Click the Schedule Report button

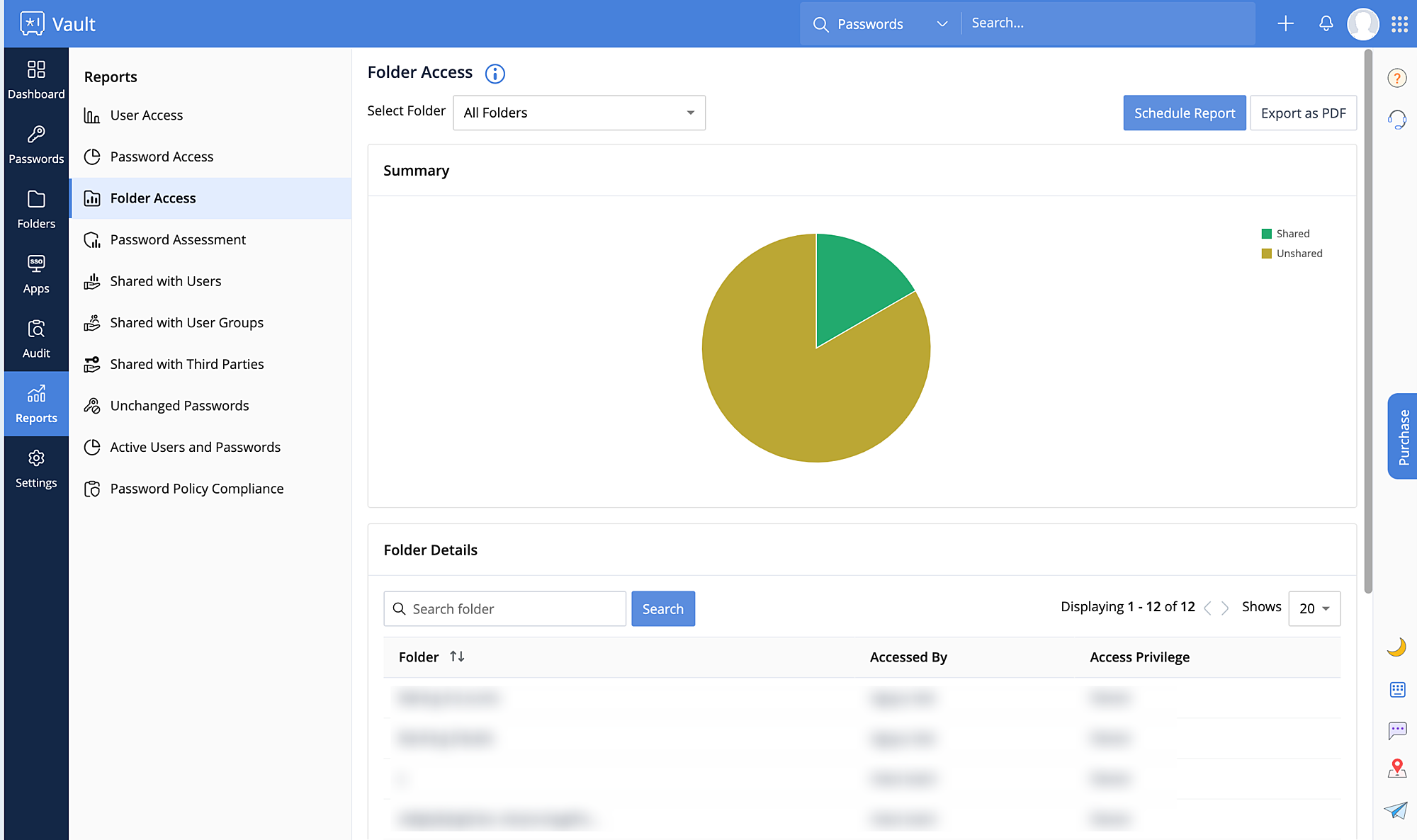1184,113
